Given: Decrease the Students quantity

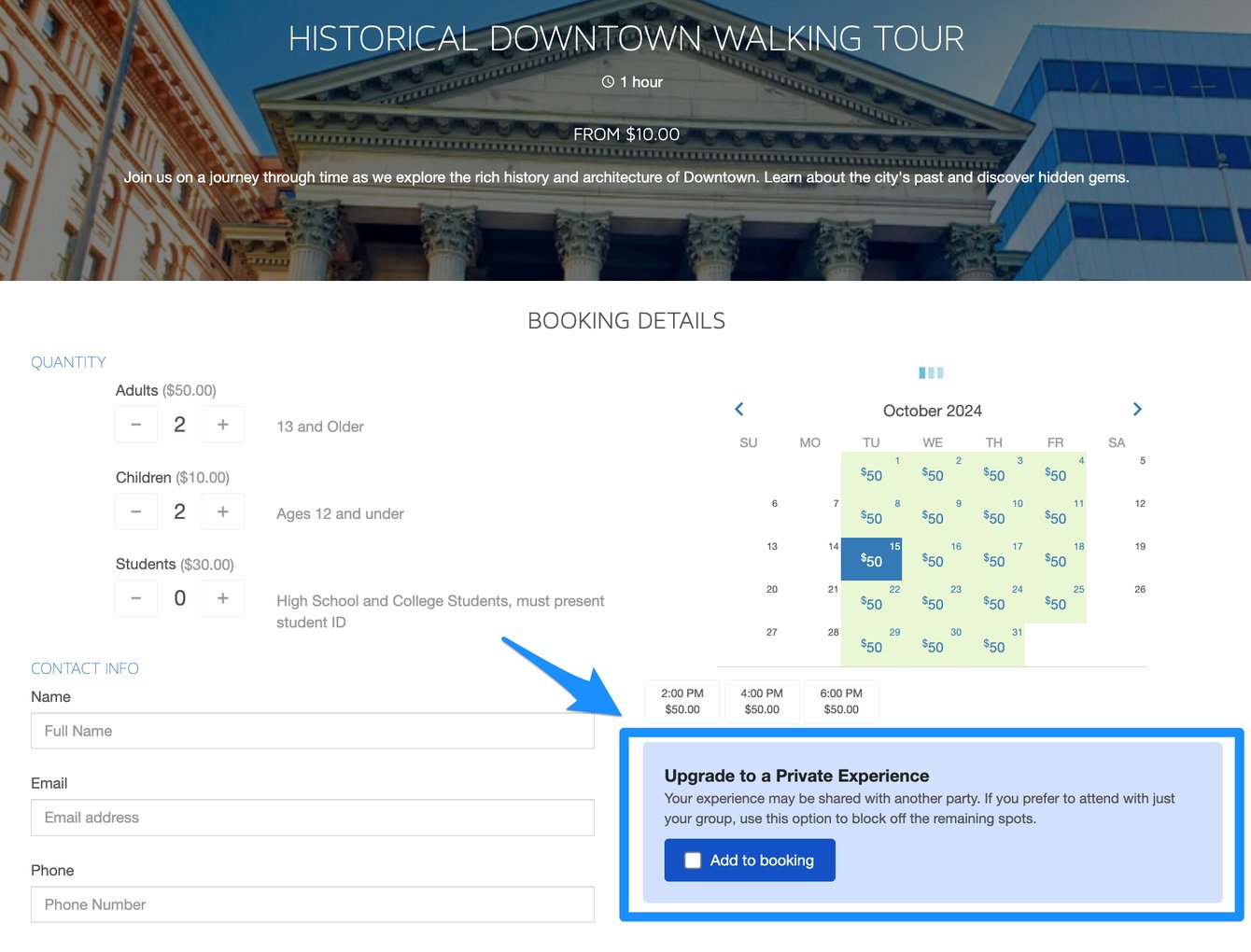Looking at the screenshot, I should click(x=135, y=597).
